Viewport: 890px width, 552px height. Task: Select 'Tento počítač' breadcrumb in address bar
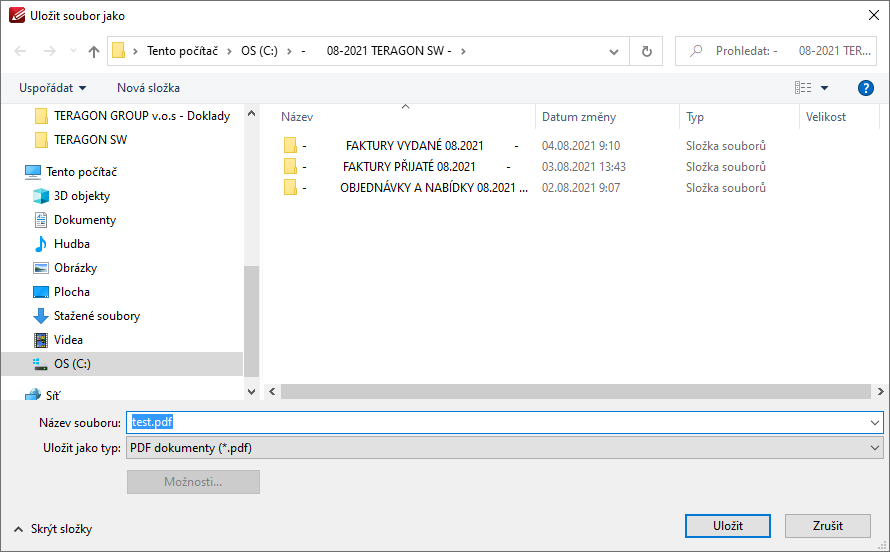(x=182, y=50)
